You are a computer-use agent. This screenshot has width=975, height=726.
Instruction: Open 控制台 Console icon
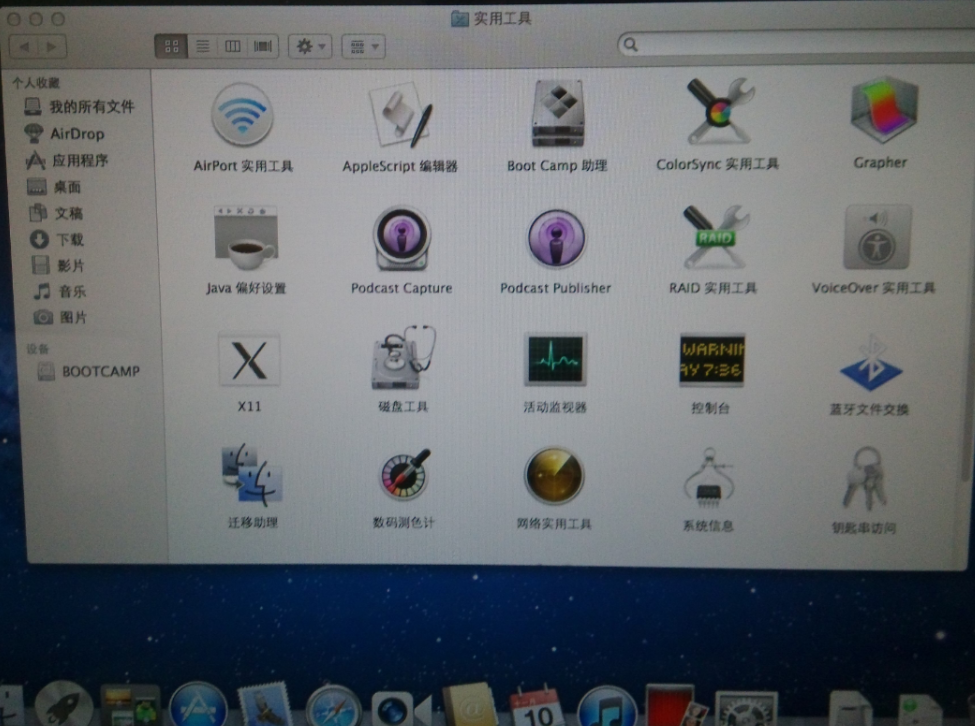[712, 360]
